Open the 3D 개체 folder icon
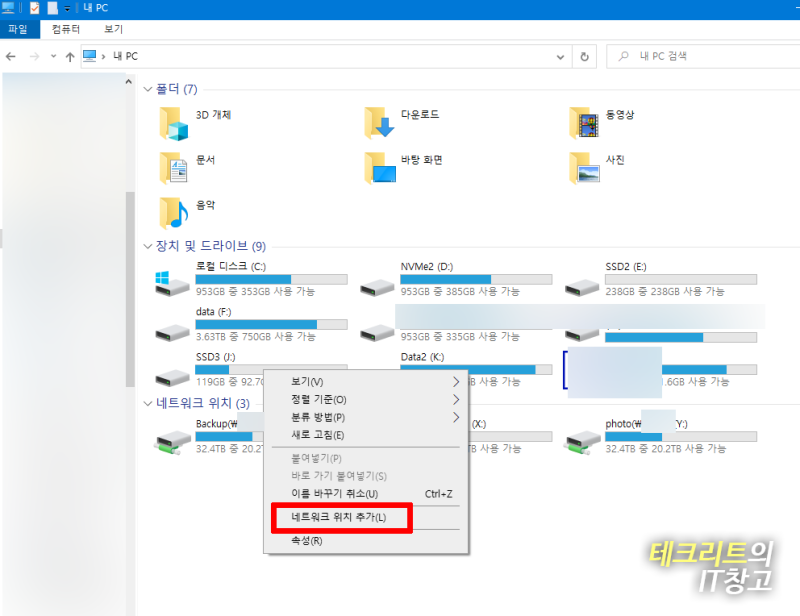The width and height of the screenshot is (800, 616). tap(173, 124)
